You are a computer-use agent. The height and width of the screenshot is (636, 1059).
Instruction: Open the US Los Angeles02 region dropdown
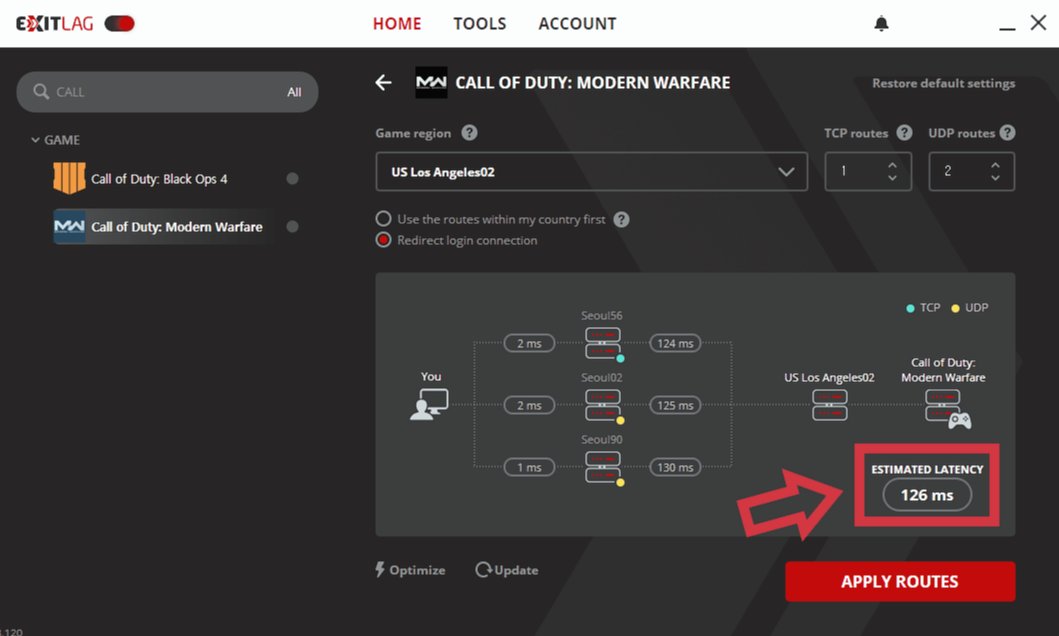(591, 171)
